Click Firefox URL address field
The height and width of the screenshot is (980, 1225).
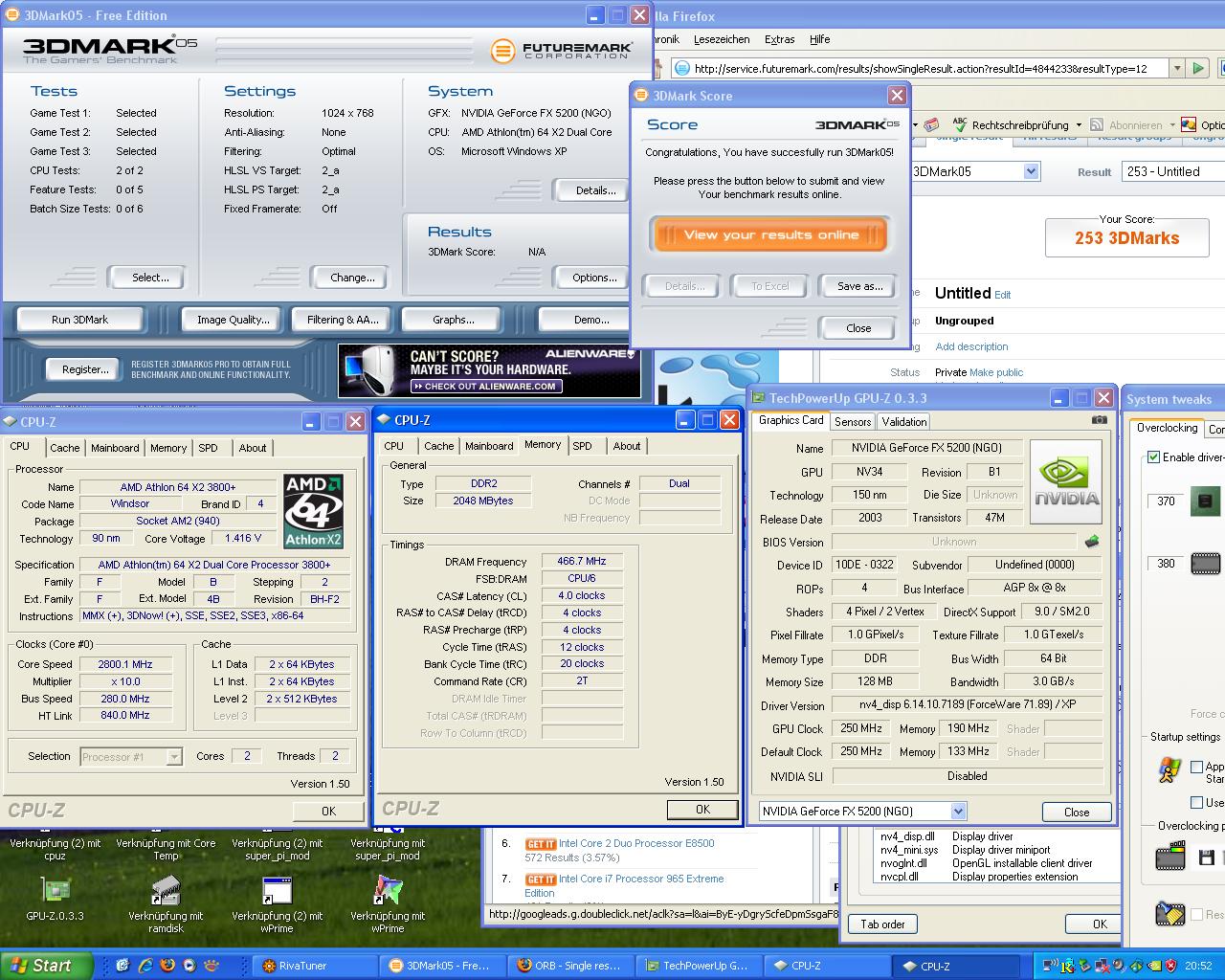point(919,68)
